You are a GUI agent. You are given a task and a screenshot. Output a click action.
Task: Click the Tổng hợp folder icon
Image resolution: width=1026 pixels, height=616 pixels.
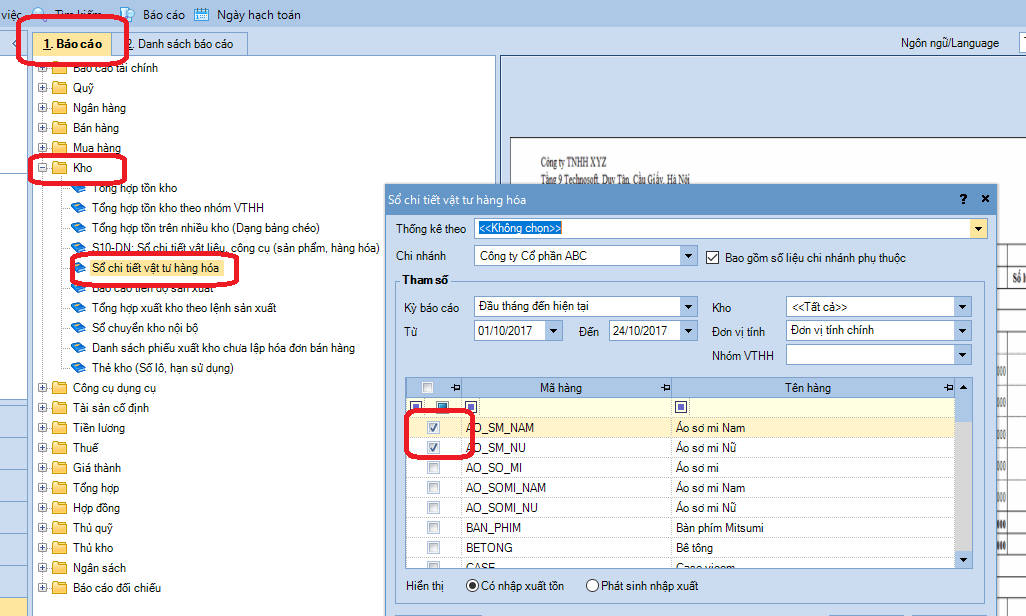[60, 488]
